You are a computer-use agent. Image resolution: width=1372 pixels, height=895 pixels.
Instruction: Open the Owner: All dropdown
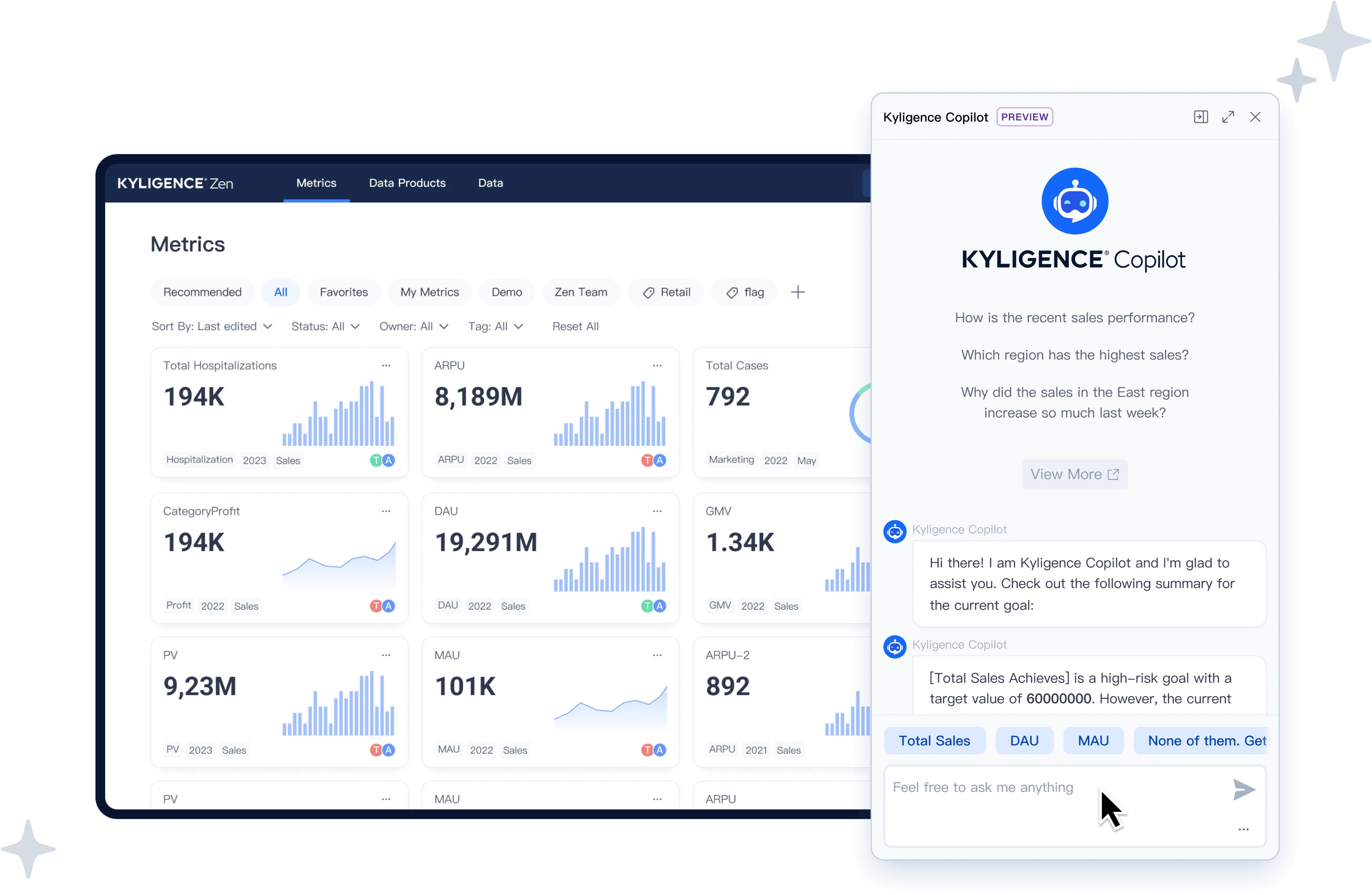click(x=413, y=326)
